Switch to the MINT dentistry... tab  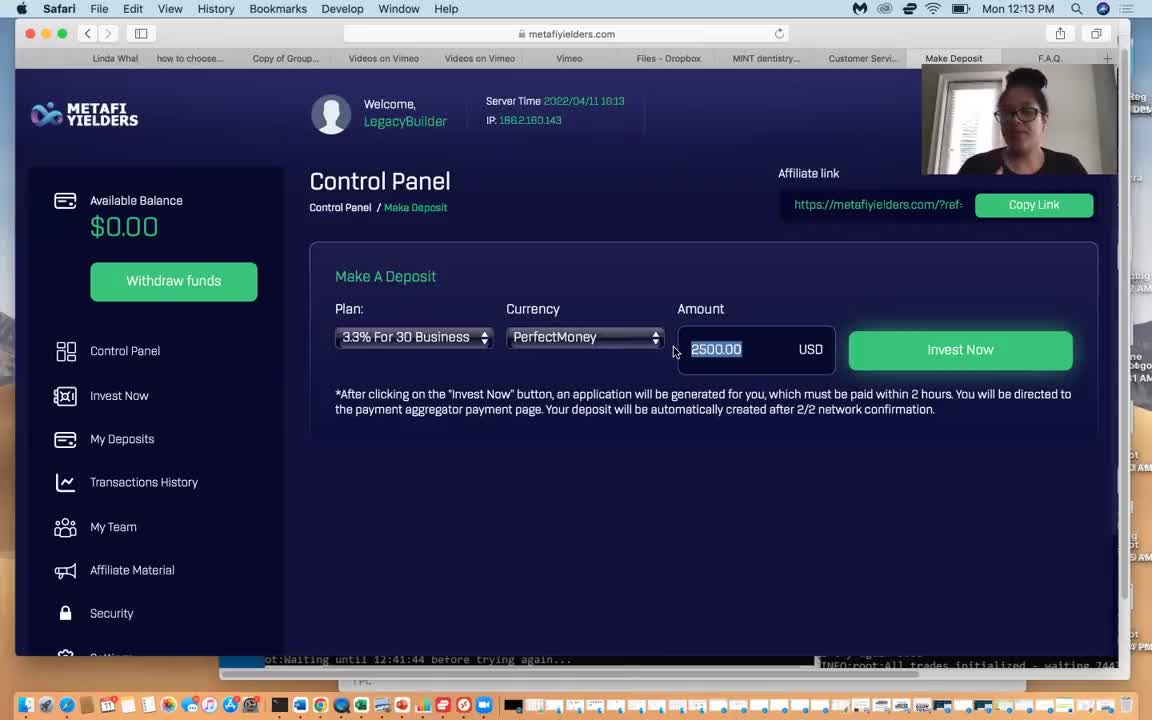(x=766, y=58)
